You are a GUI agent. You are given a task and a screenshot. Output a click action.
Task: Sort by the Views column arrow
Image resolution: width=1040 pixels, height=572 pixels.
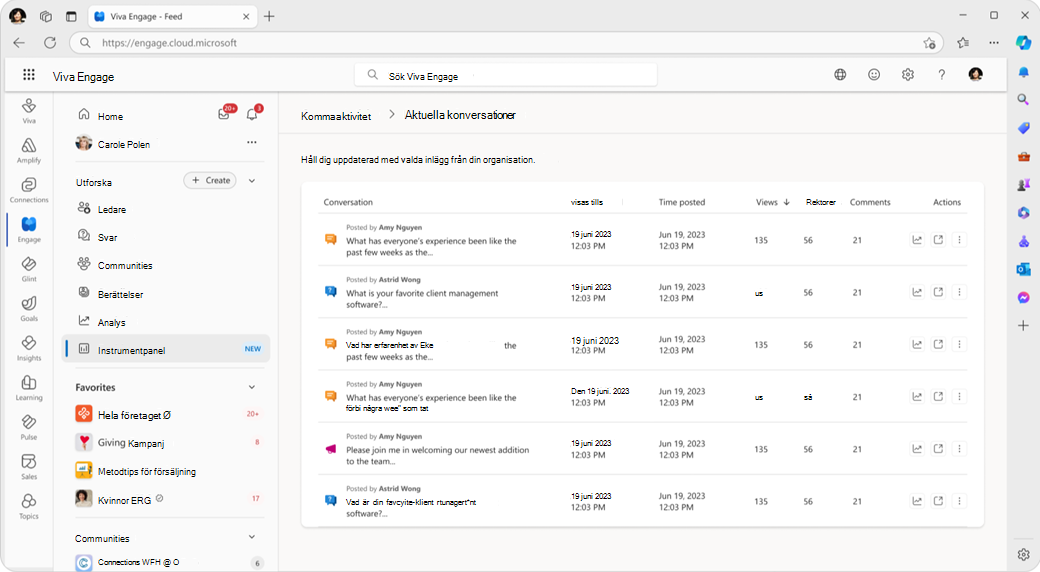point(787,202)
